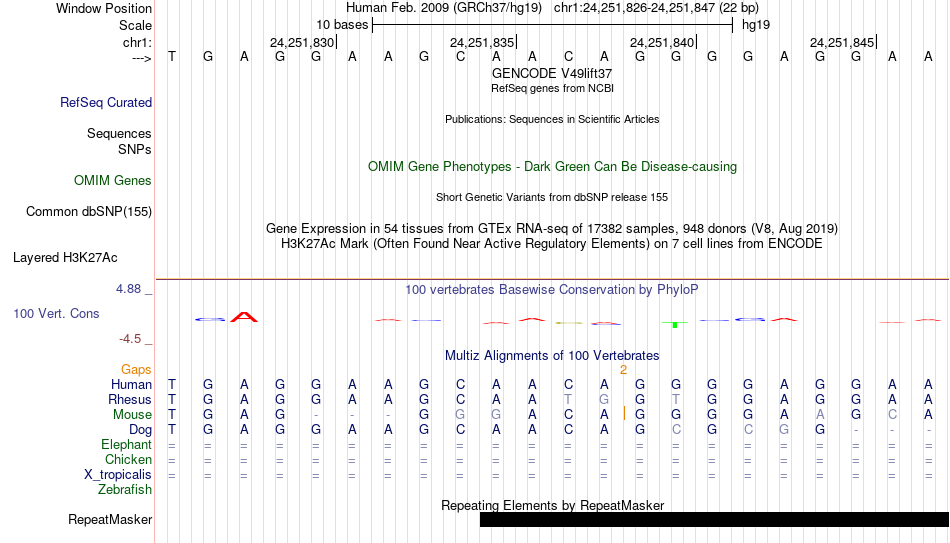
Task: Click the Window Position label
Action: coord(104,8)
